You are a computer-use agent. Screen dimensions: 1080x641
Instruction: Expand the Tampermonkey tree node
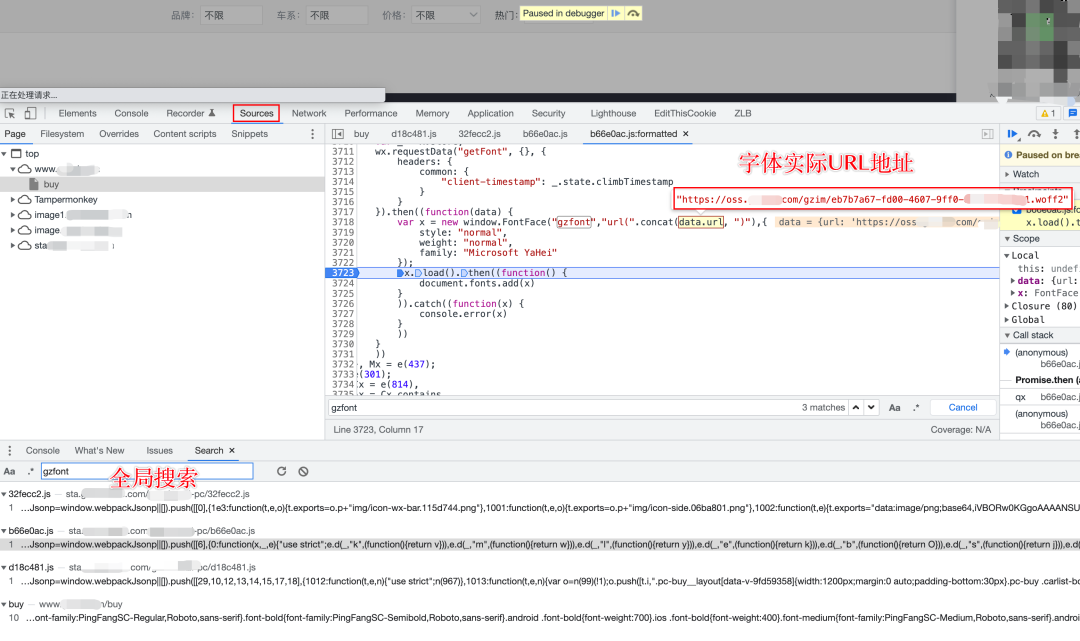pyautogui.click(x=12, y=200)
